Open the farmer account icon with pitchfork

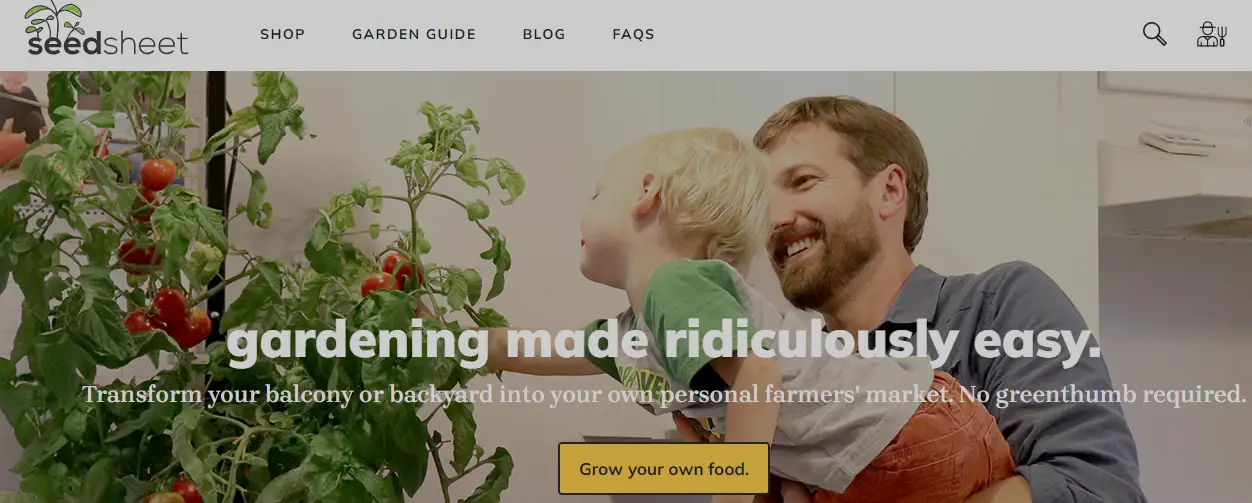(x=1211, y=34)
